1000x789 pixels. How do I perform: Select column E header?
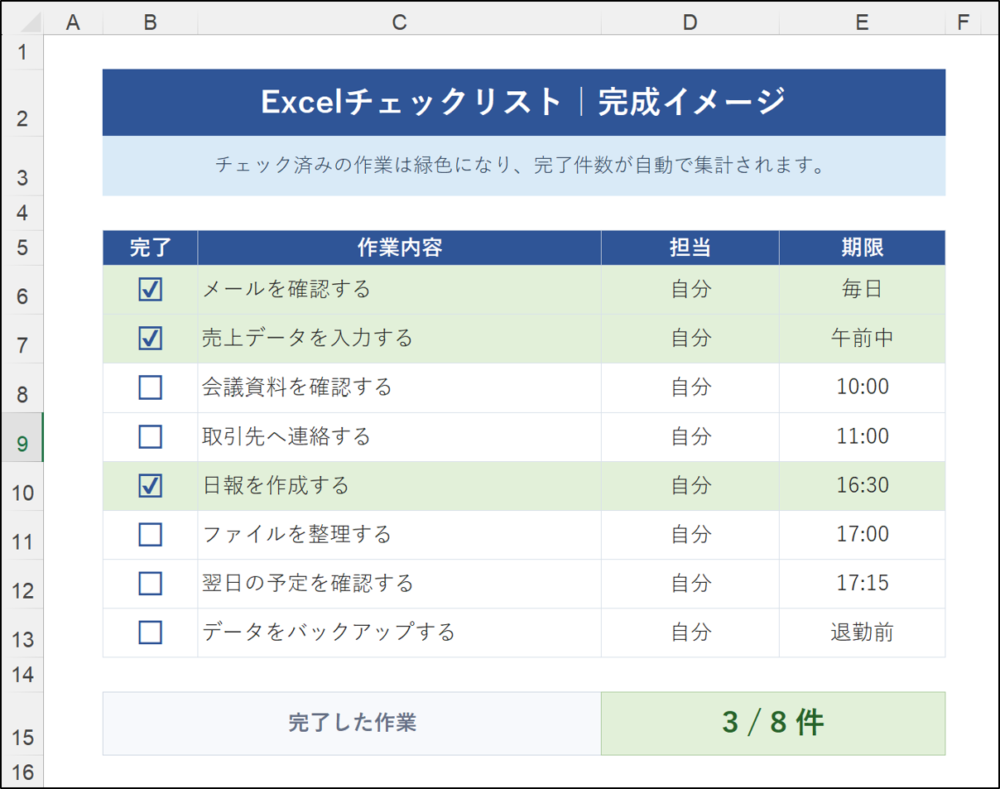click(862, 22)
